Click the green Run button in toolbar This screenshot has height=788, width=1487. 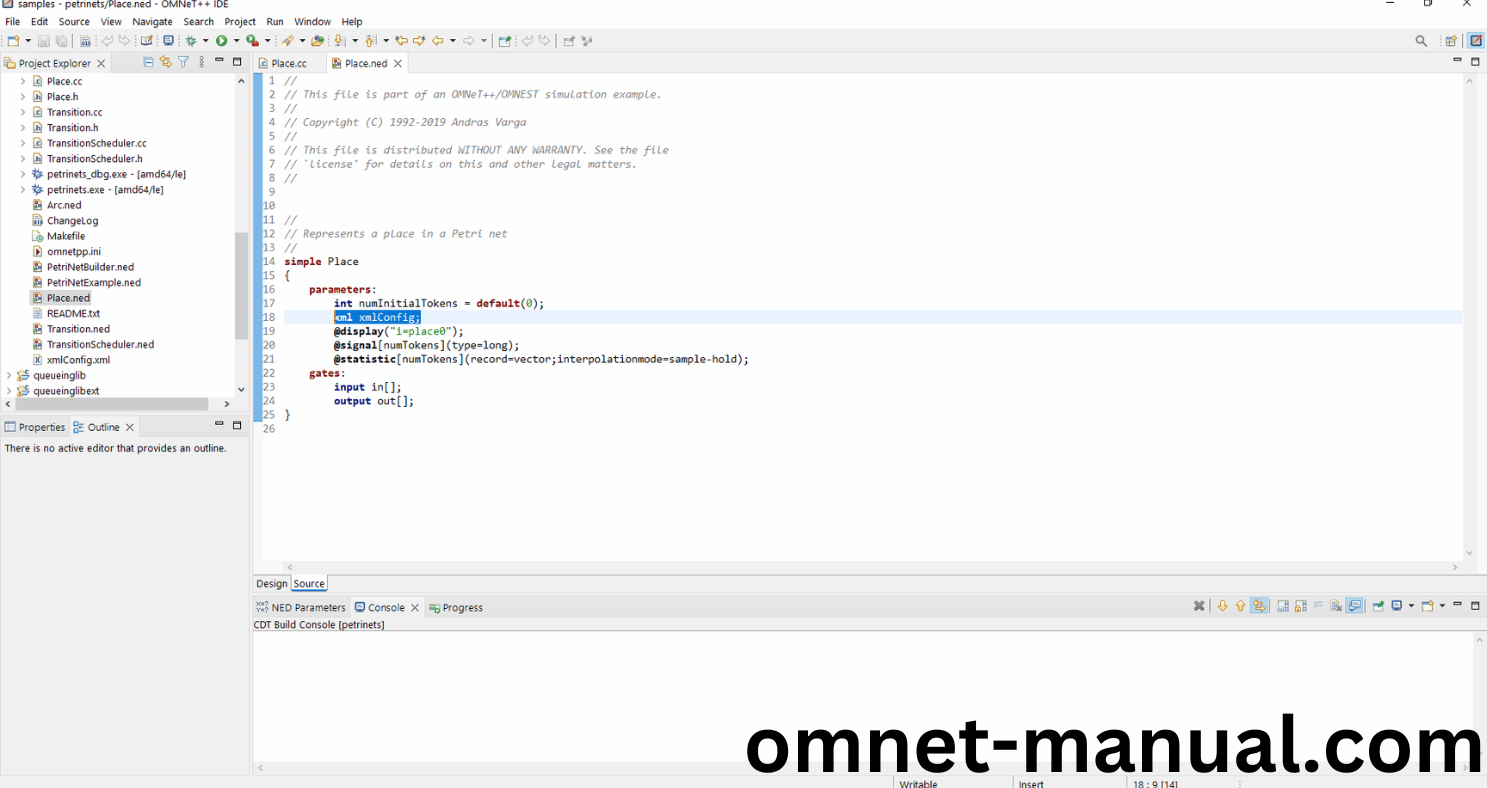pos(221,41)
